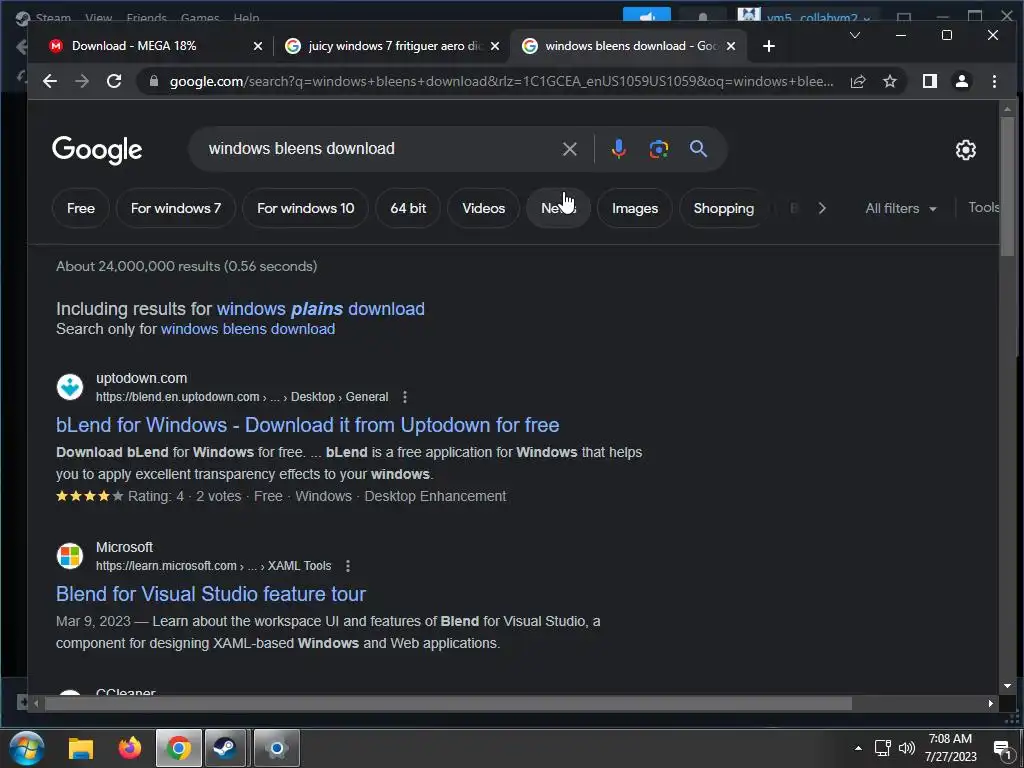
Task: Share this page from address bar
Action: coord(858,81)
